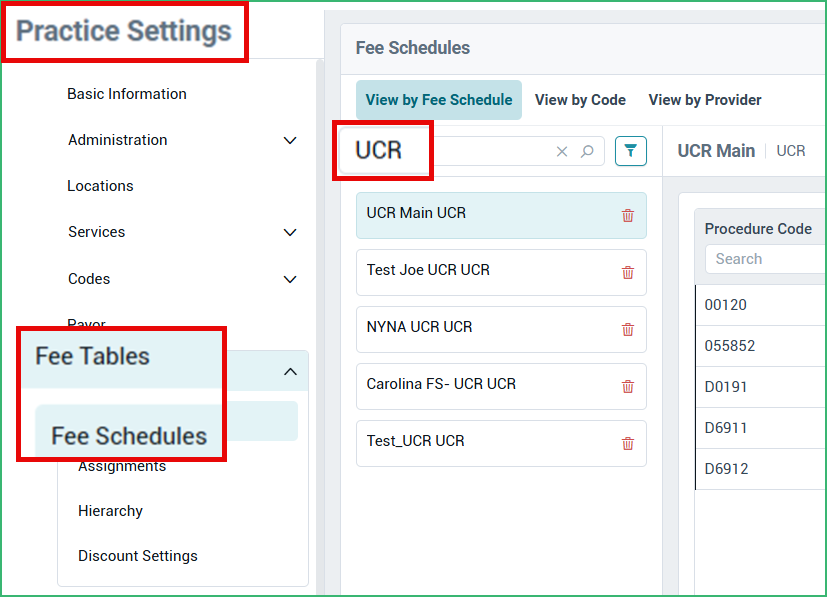Select View by Fee Schedule tab
Screen dimensions: 827x597
(x=439, y=100)
